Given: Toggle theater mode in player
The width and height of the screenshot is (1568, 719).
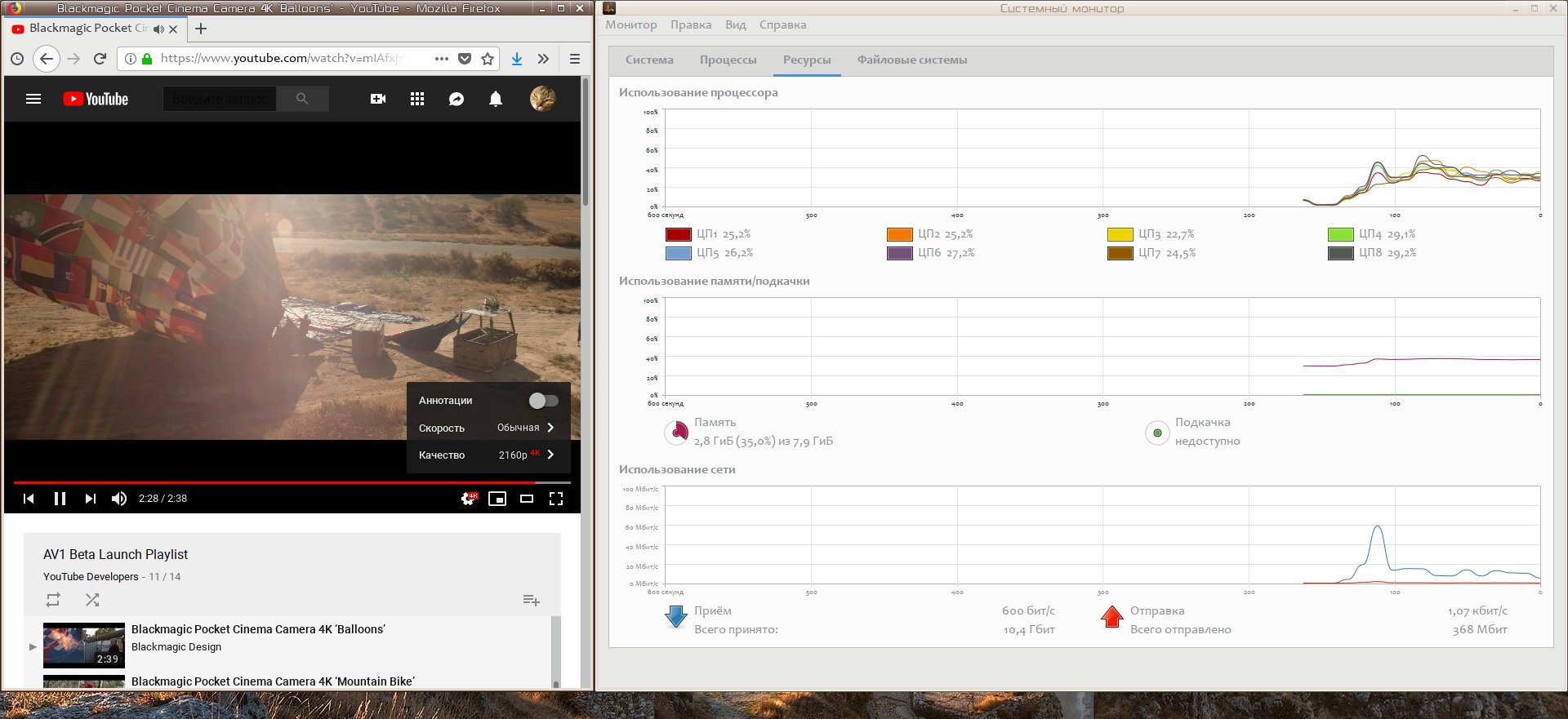Looking at the screenshot, I should pyautogui.click(x=527, y=499).
